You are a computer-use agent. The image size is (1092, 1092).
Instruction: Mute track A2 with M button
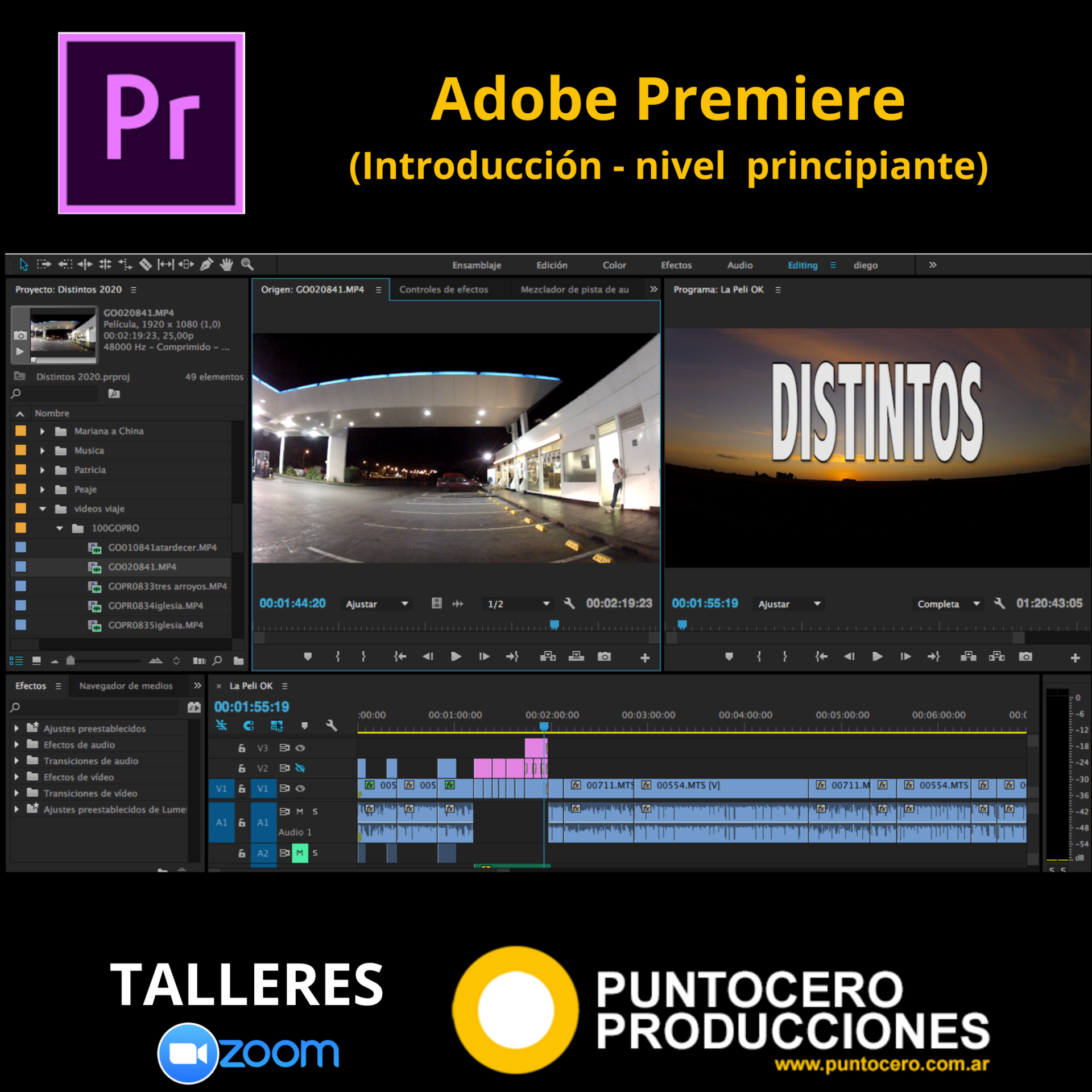pos(300,853)
